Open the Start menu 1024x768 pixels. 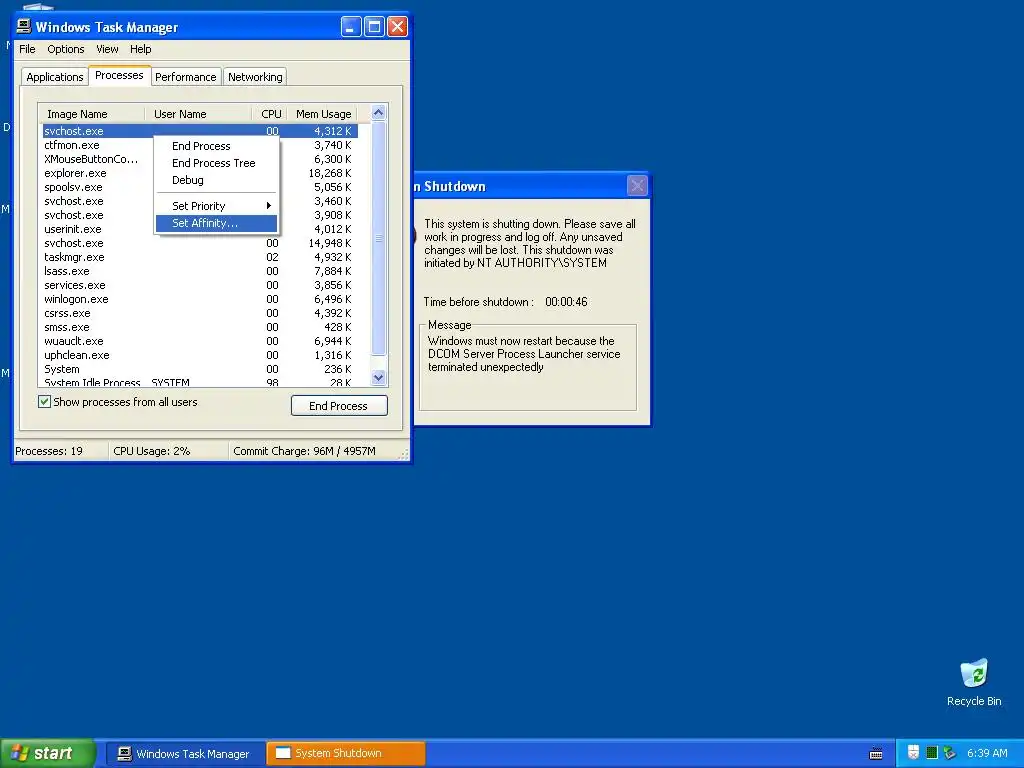tap(48, 753)
